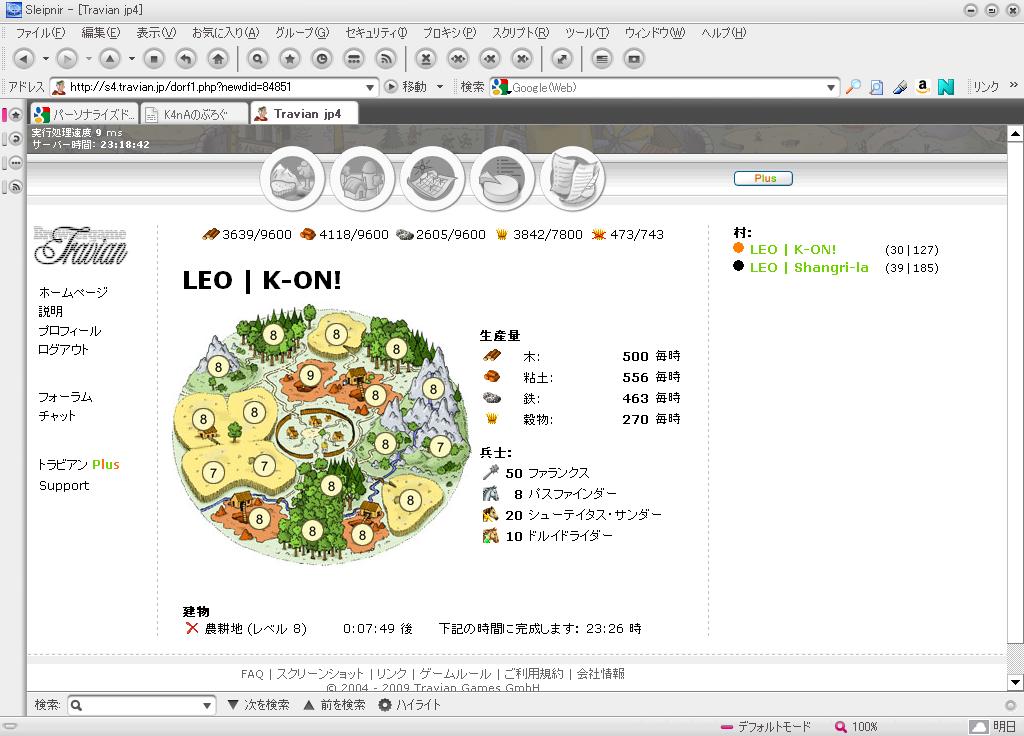Image resolution: width=1024 pixels, height=736 pixels.
Task: Click the Plus button
Action: (763, 178)
